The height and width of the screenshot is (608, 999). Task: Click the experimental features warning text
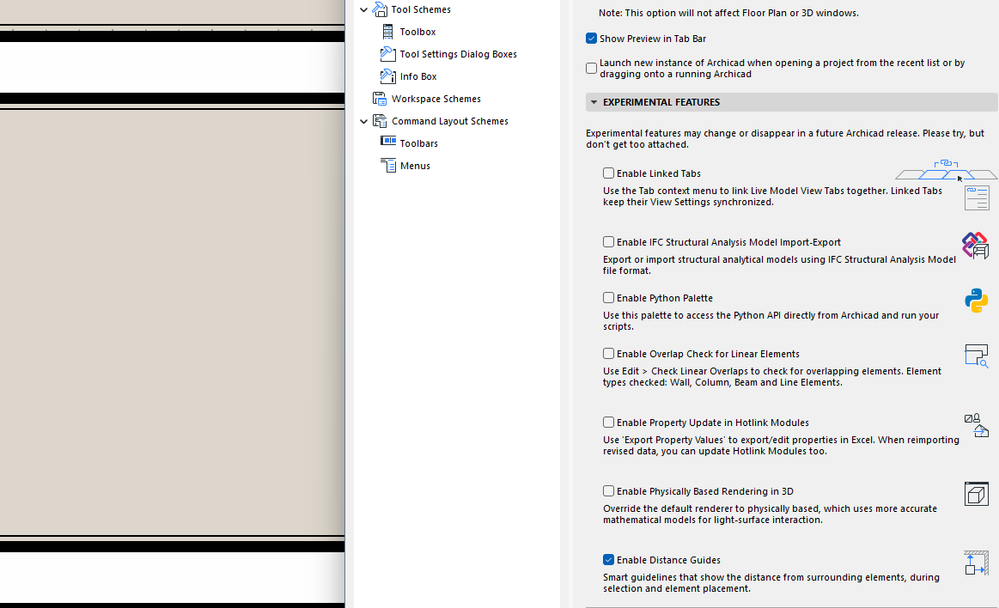[x=785, y=139]
